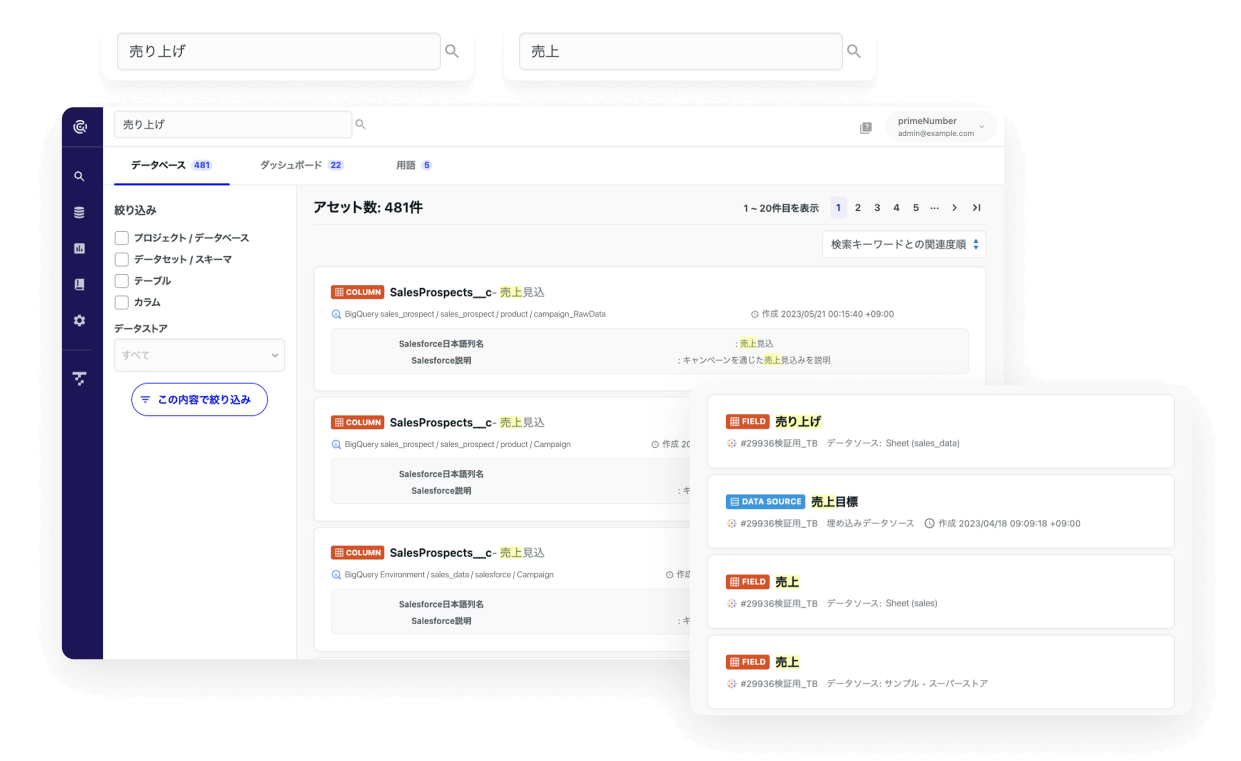
Task: Click the data lineage icon in the sidebar
Action: [80, 378]
